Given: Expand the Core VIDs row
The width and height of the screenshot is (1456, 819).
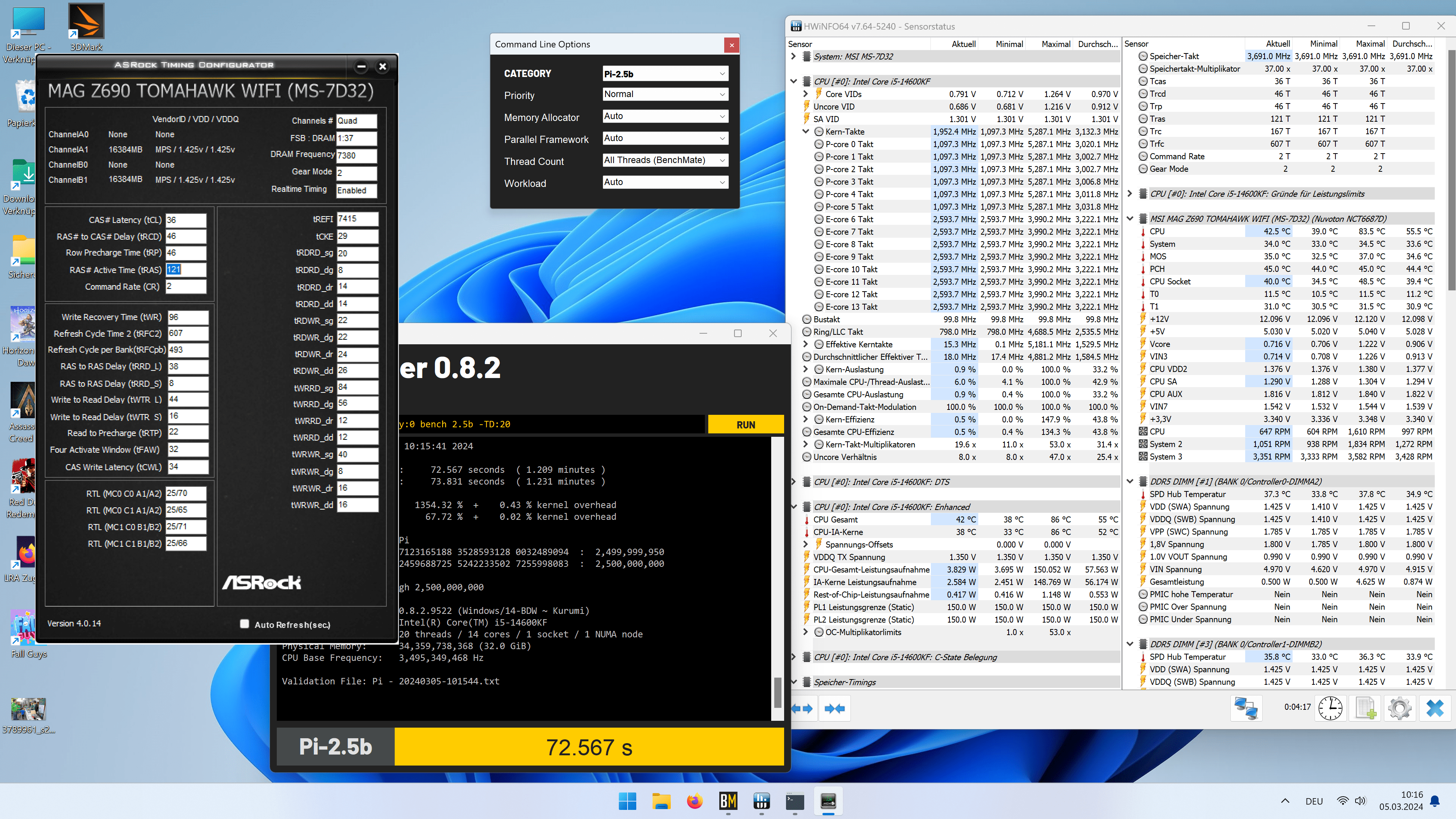Looking at the screenshot, I should [x=806, y=94].
